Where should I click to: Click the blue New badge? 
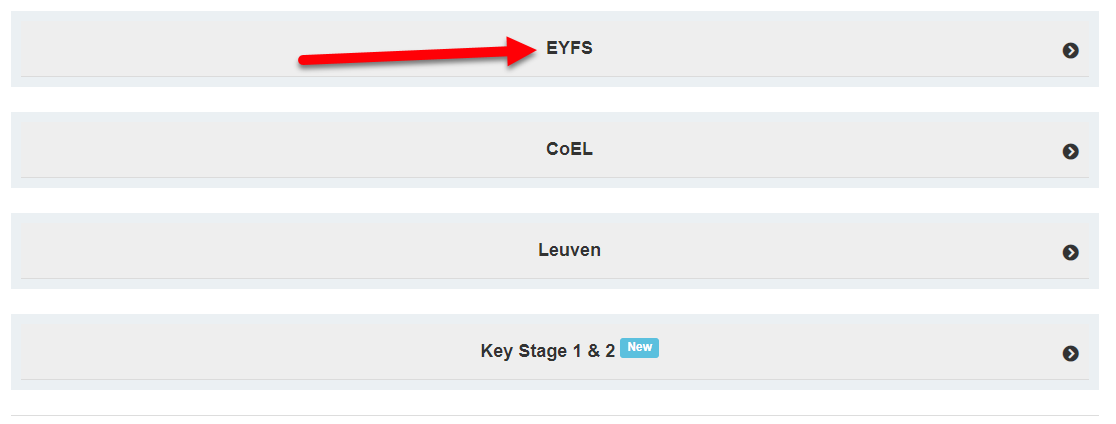point(639,347)
